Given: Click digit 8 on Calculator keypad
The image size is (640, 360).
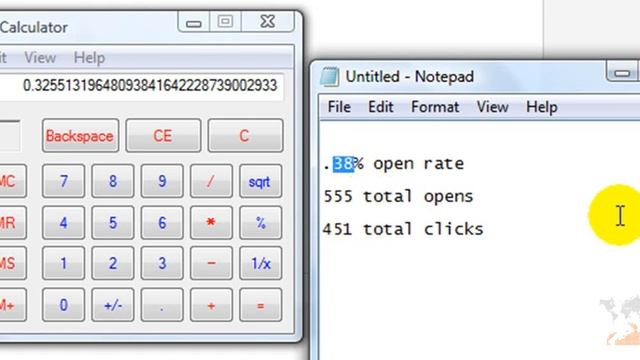Looking at the screenshot, I should 113,181.
